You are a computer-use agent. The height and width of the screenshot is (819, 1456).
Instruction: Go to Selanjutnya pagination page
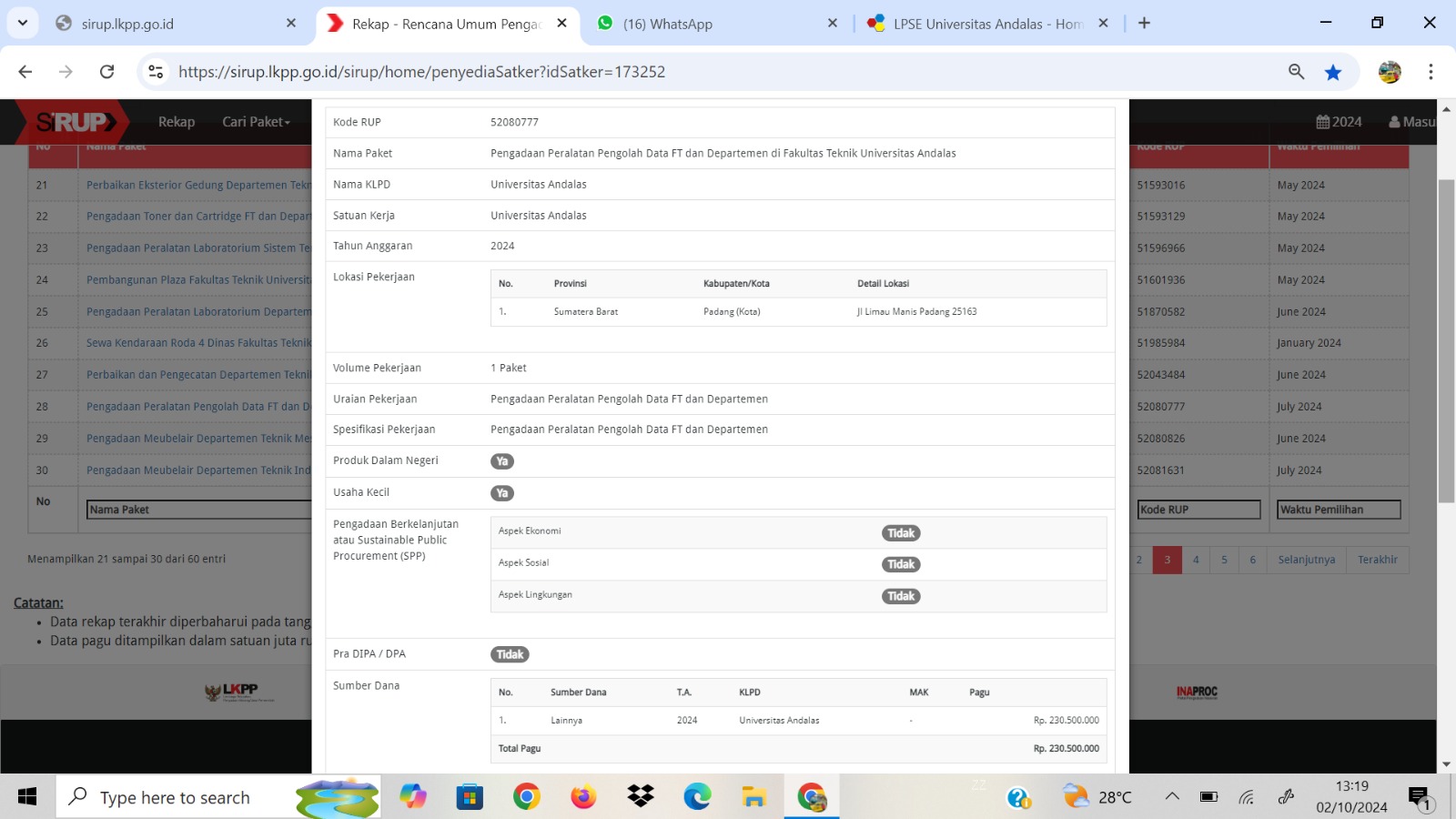pyautogui.click(x=1306, y=560)
